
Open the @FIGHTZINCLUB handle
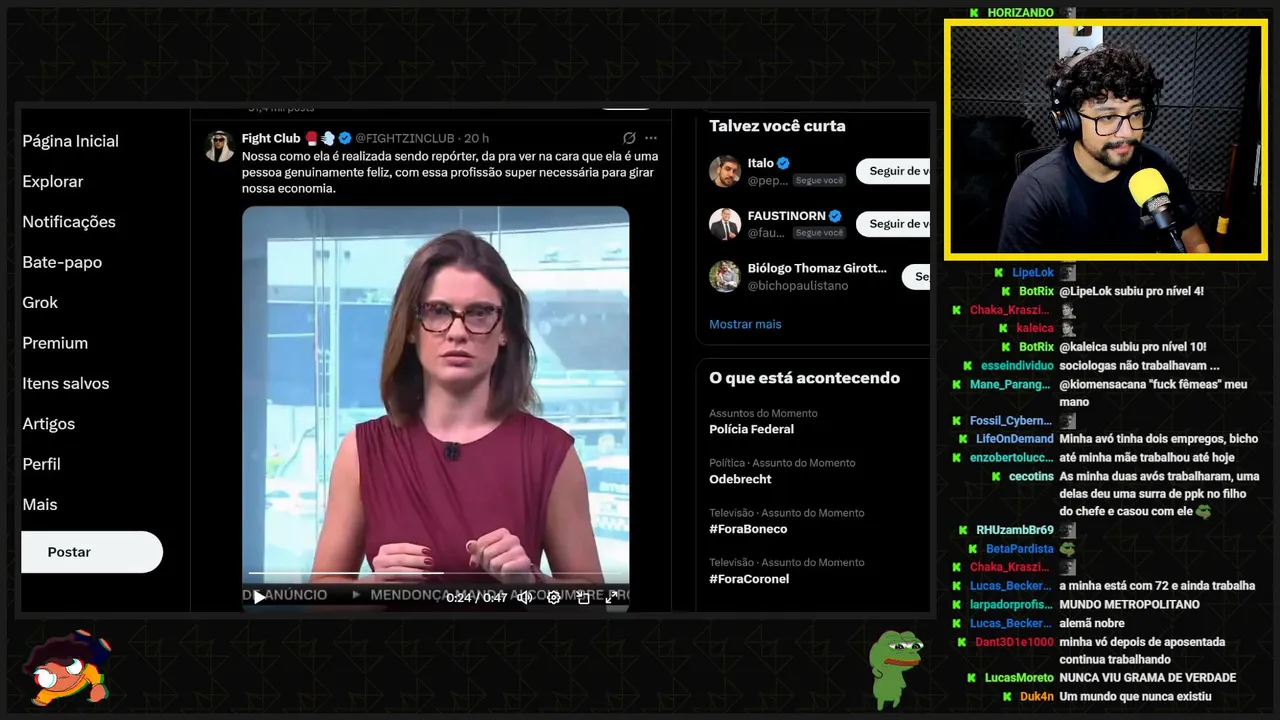pyautogui.click(x=407, y=138)
